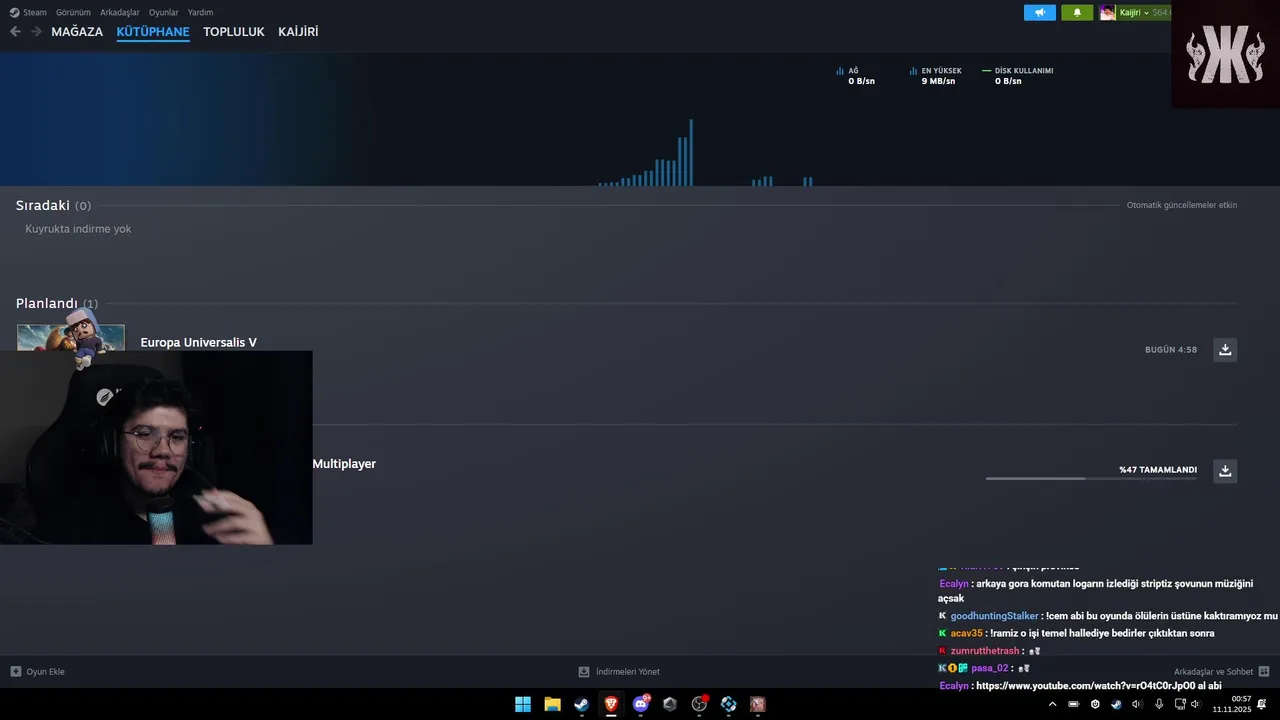Open the KAİJİRİ profile tab

click(298, 32)
